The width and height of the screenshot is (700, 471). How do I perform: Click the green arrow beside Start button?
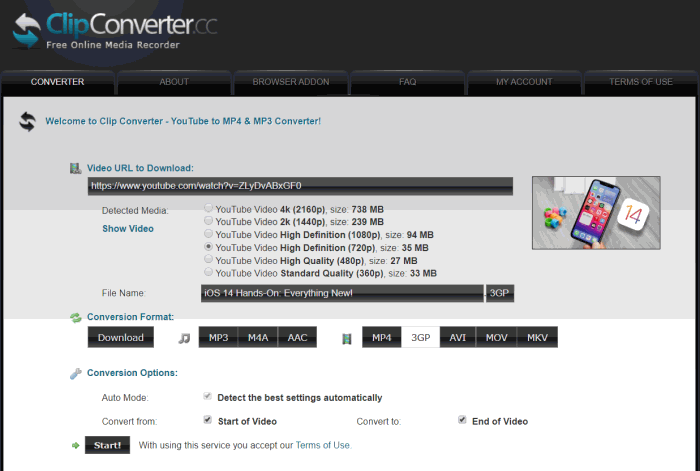tap(75, 445)
